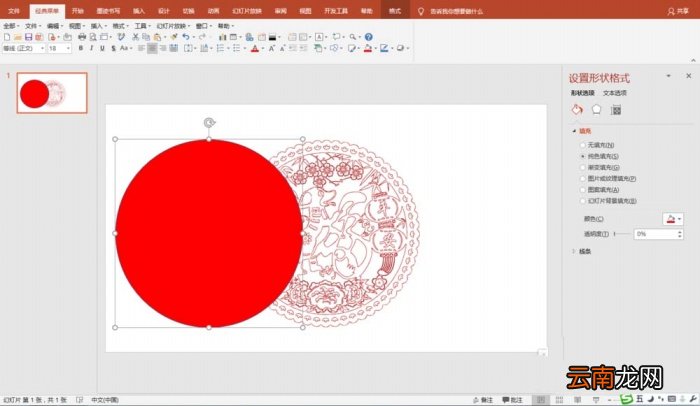Click the Zoom magnifier toolbar icon

click(x=353, y=37)
